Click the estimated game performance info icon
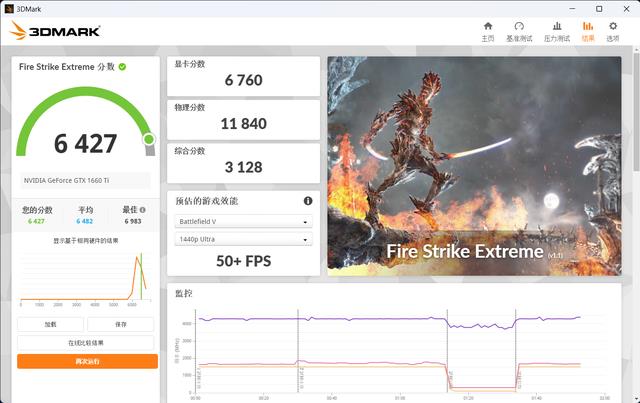 pos(308,201)
